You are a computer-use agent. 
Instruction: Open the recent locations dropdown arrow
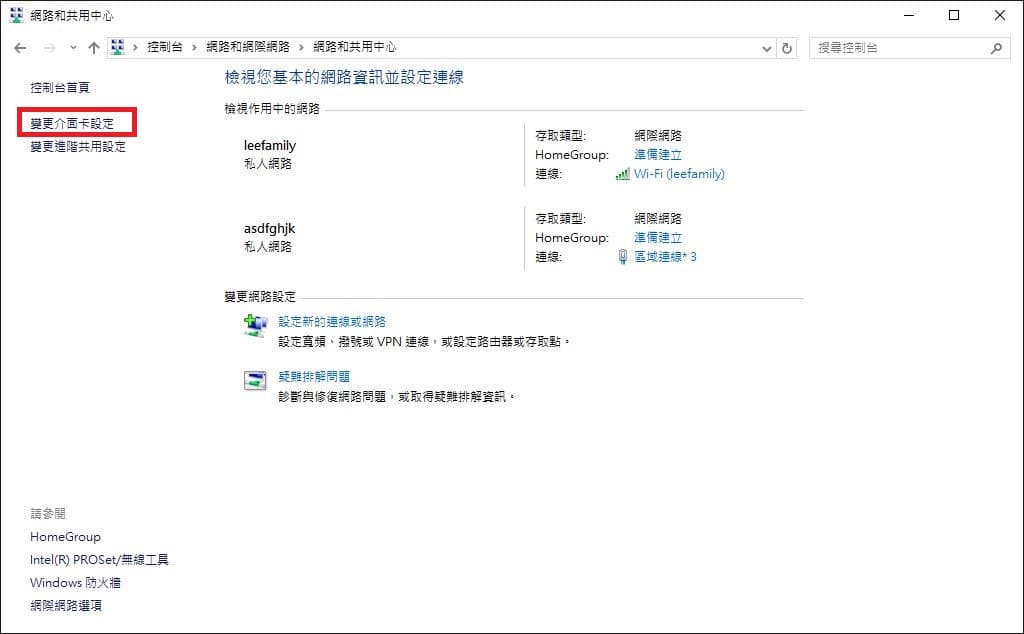(73, 48)
